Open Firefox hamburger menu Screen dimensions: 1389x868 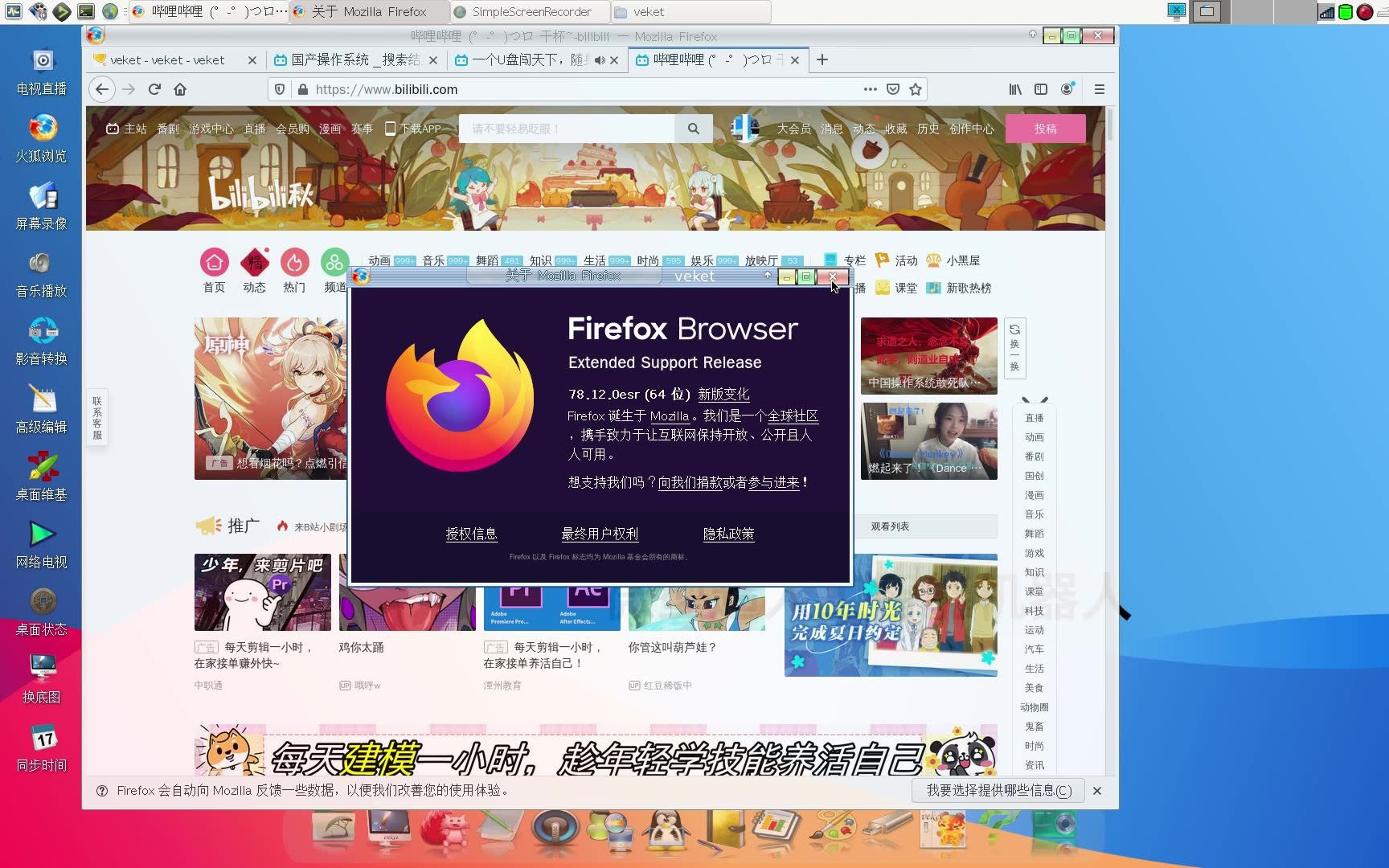1100,89
